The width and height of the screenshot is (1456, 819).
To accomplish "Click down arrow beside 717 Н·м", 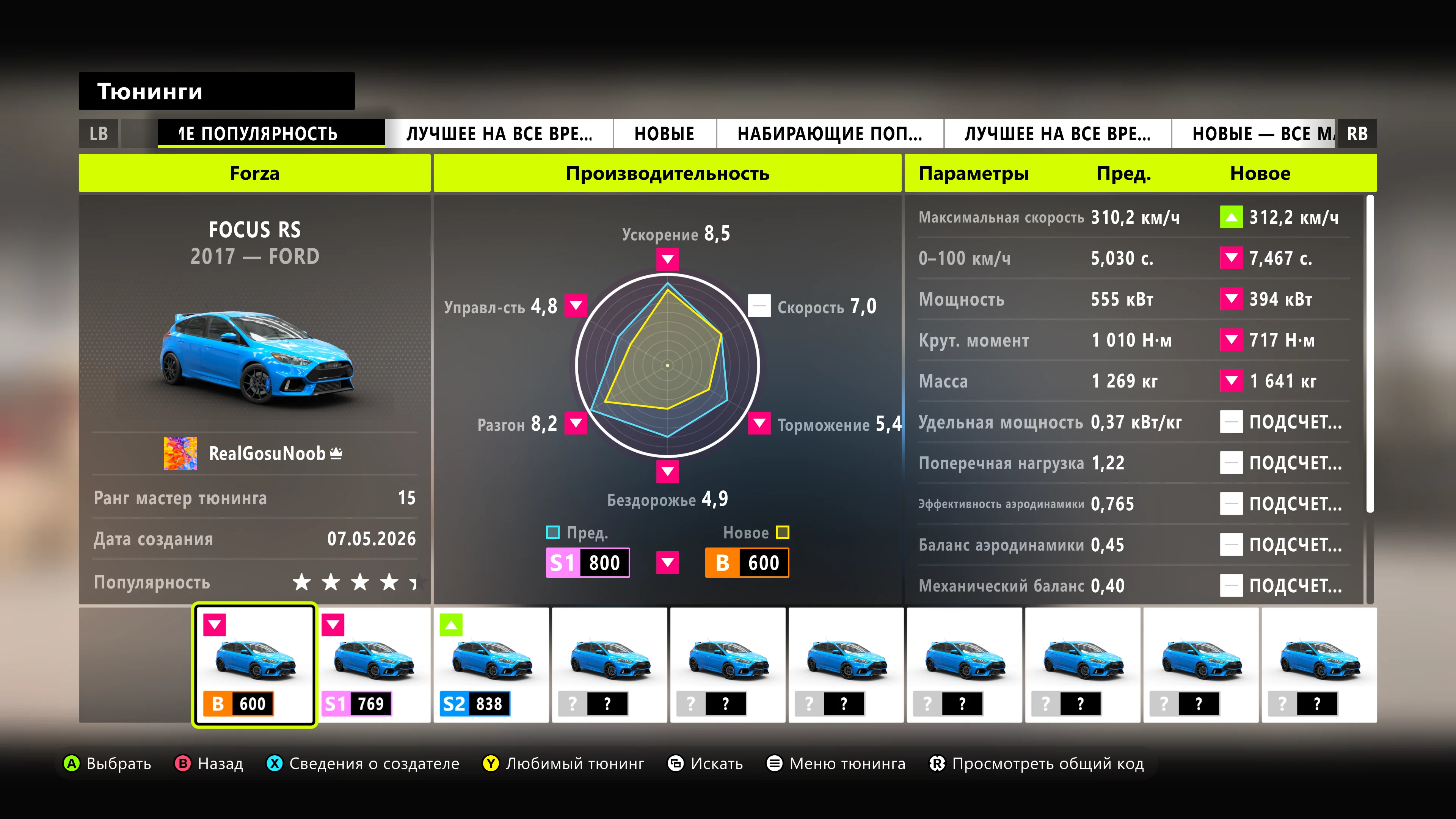I will click(x=1231, y=340).
